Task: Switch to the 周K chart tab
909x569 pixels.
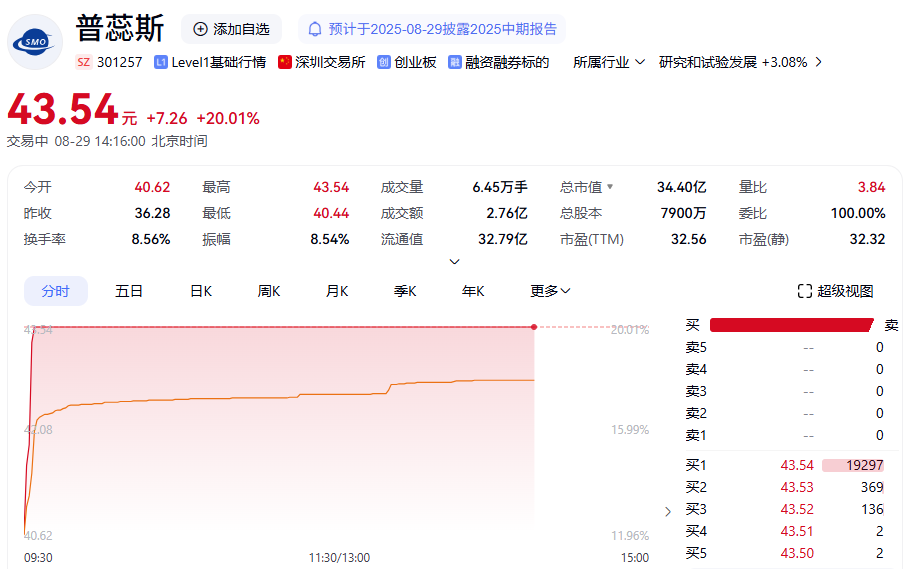Action: [x=268, y=291]
